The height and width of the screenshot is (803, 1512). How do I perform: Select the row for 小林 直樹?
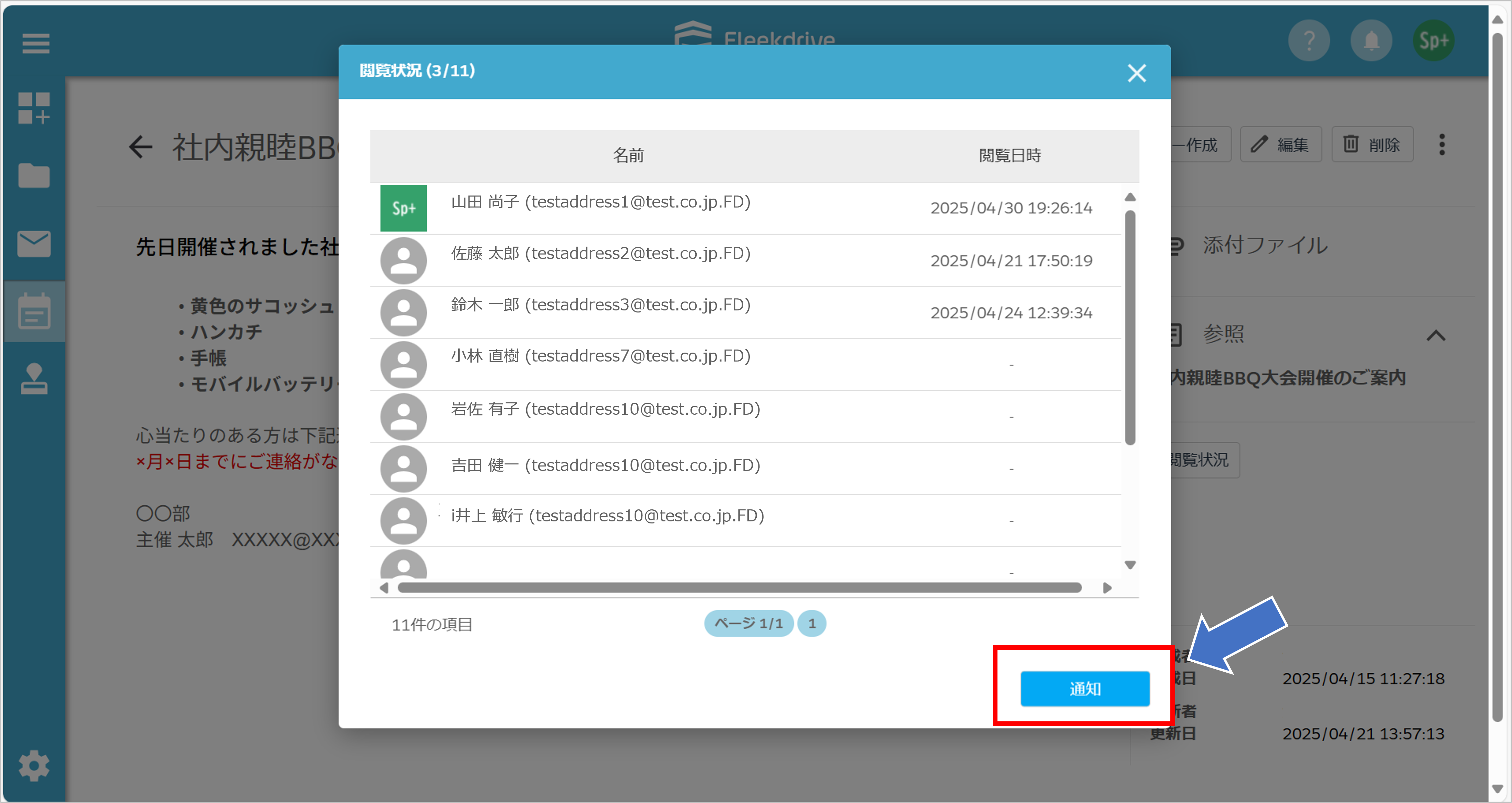pyautogui.click(x=745, y=365)
